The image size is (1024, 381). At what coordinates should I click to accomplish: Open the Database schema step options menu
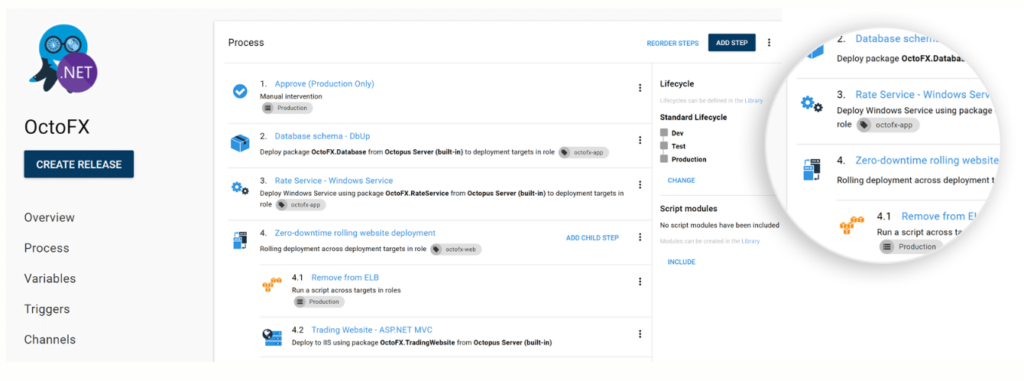(639, 140)
